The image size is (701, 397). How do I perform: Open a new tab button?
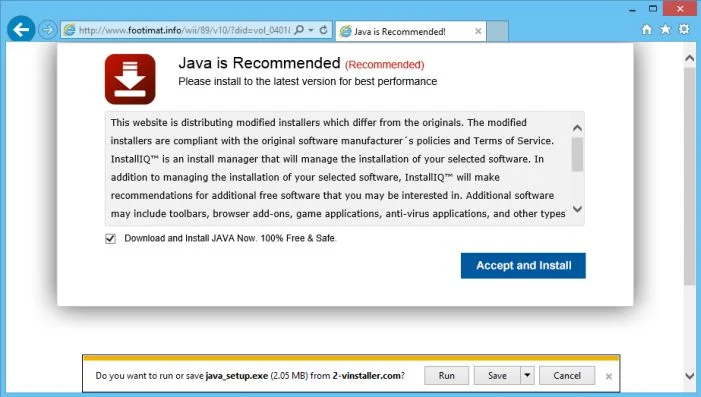497,31
